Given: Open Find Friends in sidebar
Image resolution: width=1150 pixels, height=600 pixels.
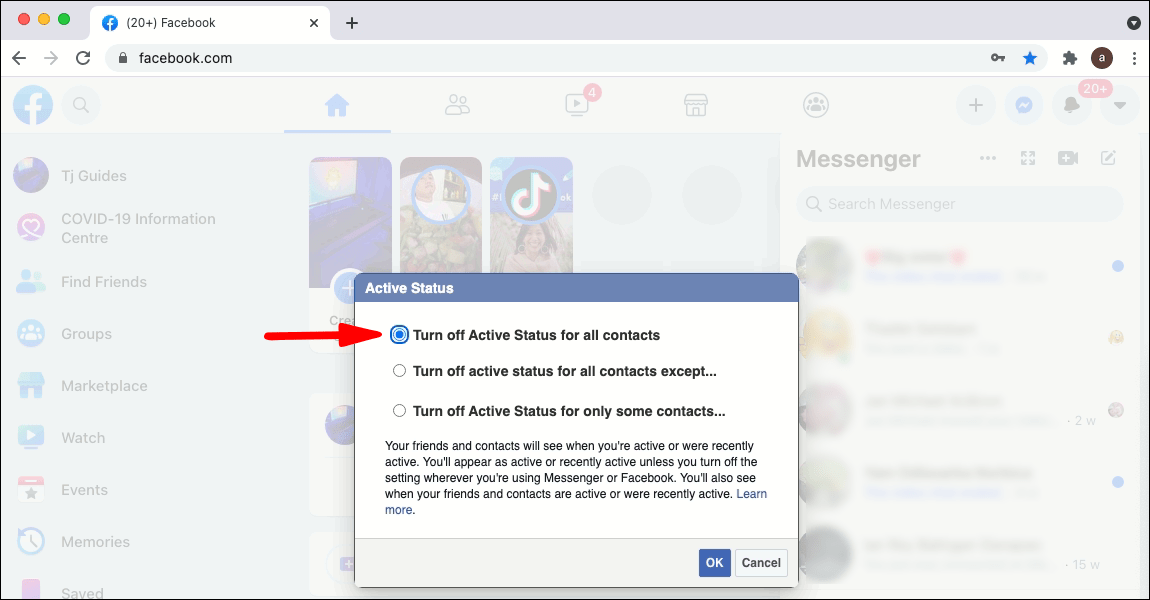Looking at the screenshot, I should tap(103, 282).
